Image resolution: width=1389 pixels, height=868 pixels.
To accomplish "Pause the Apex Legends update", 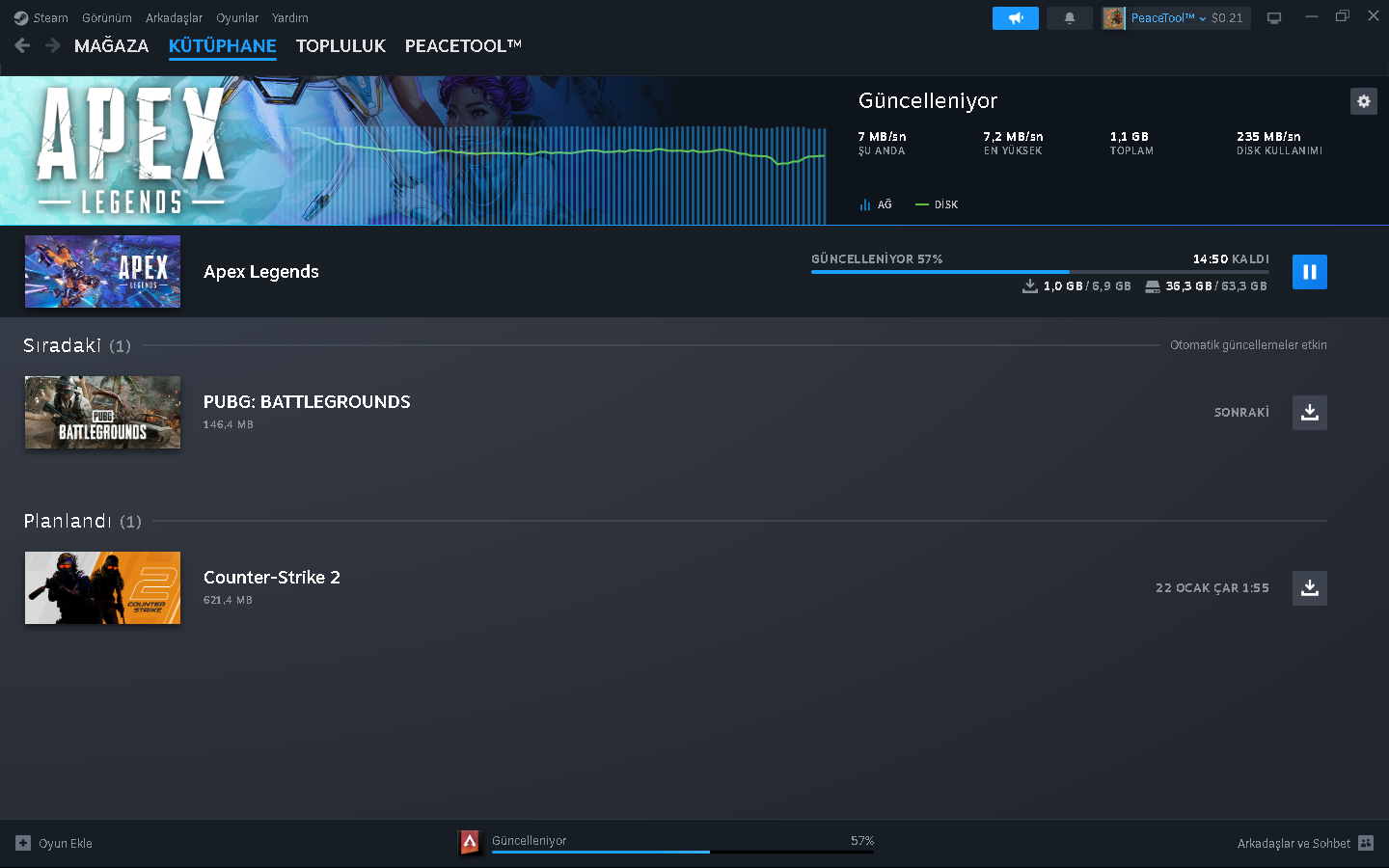I will (x=1310, y=272).
